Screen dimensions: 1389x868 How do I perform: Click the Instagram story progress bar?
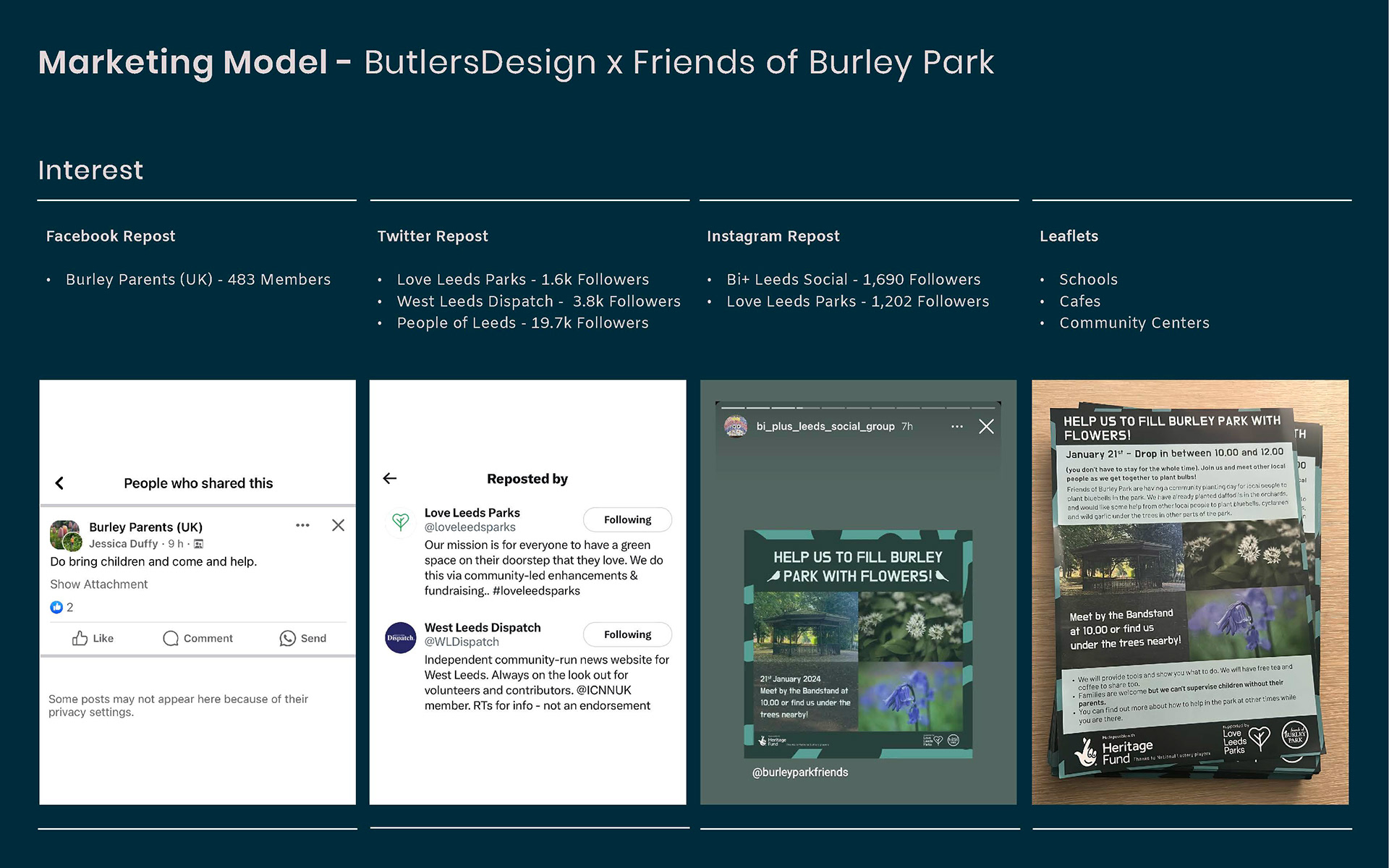tap(858, 407)
